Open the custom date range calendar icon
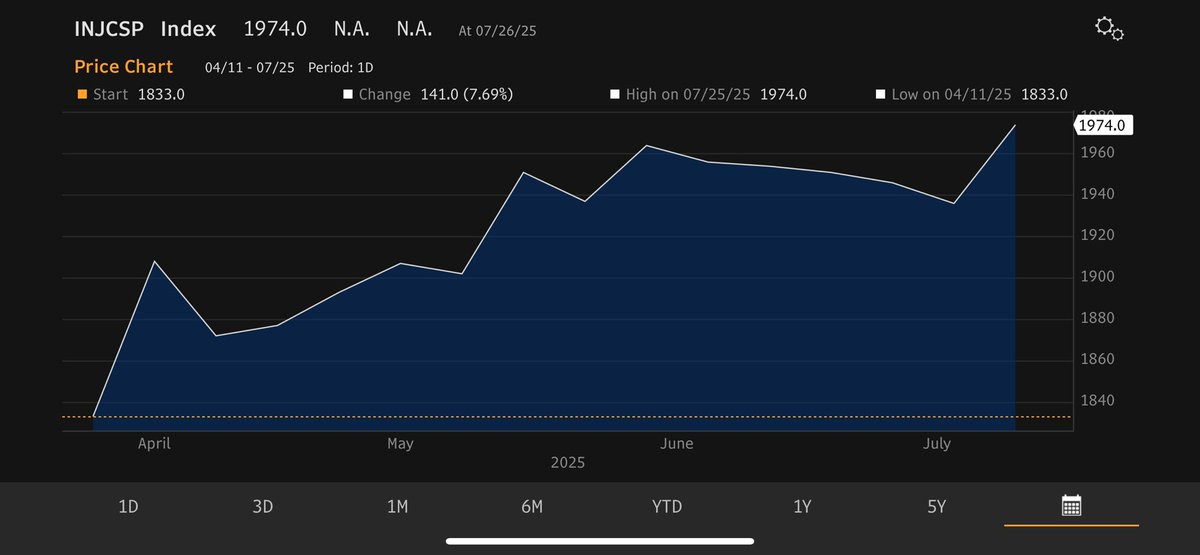The image size is (1200, 555). pos(1071,505)
